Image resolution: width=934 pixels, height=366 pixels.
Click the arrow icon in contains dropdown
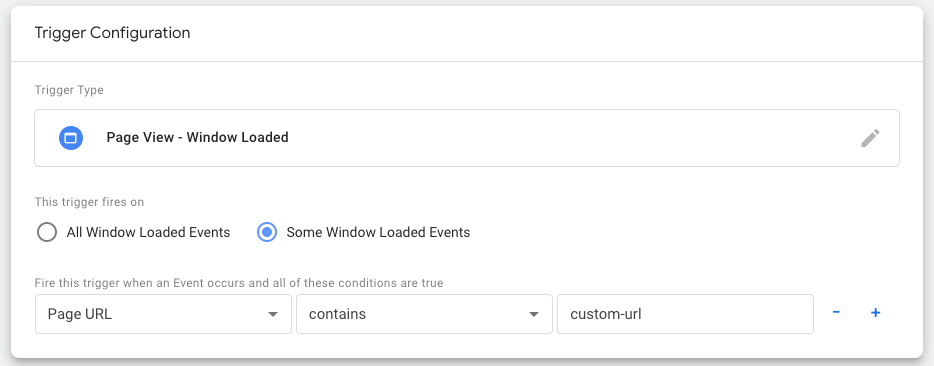point(534,314)
